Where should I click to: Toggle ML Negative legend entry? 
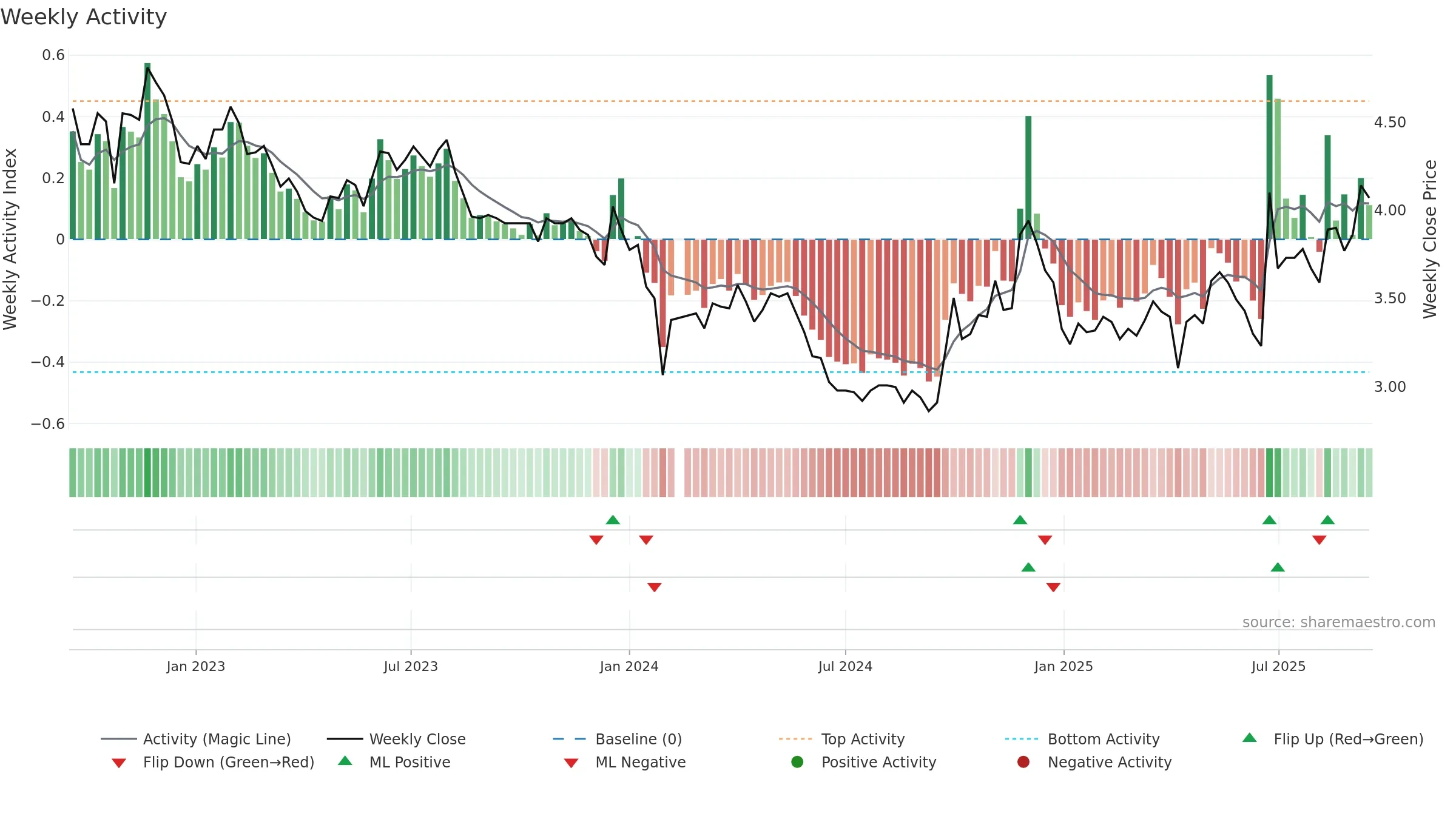[625, 762]
